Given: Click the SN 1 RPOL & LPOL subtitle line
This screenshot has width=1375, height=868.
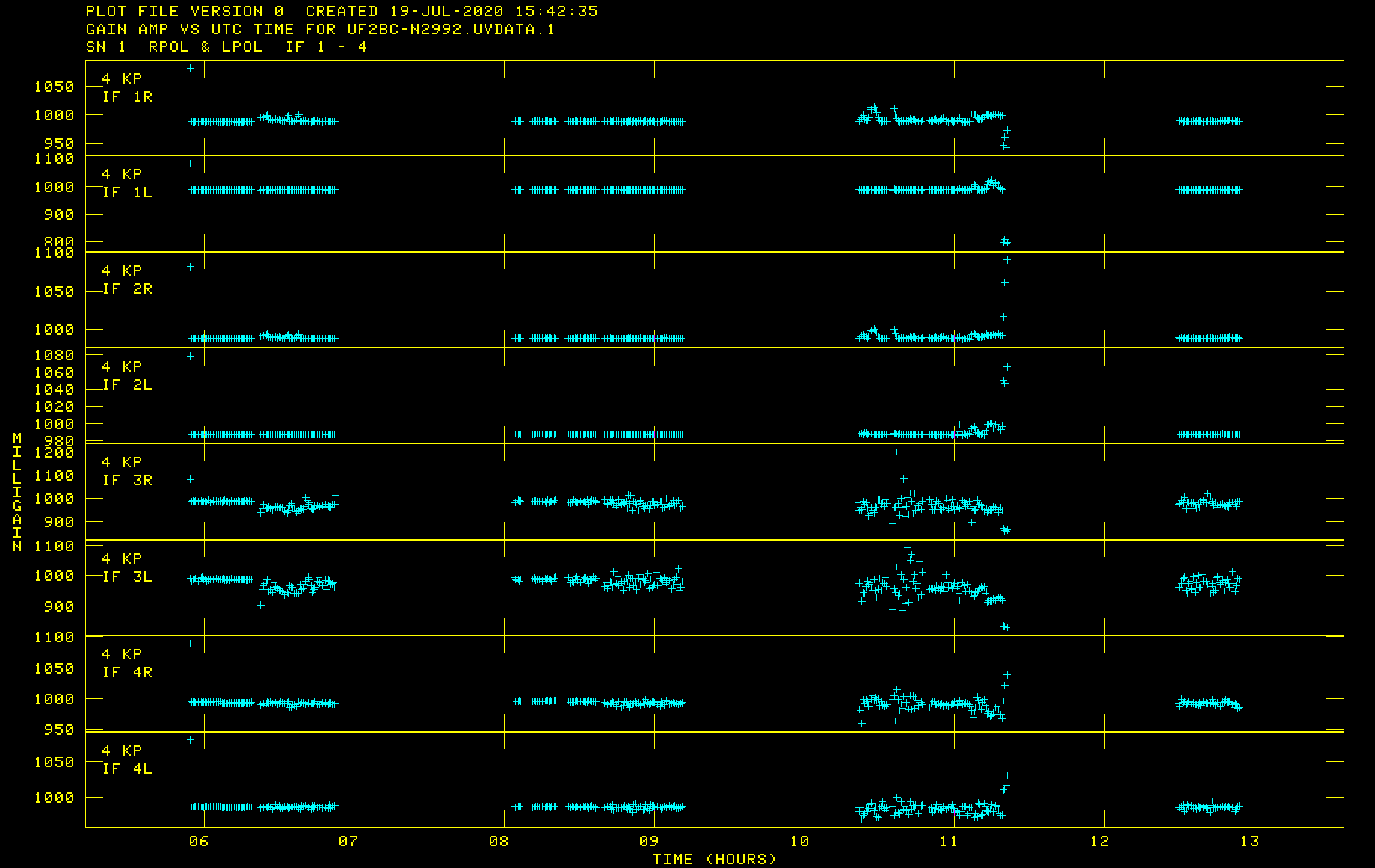Looking at the screenshot, I should (x=227, y=46).
